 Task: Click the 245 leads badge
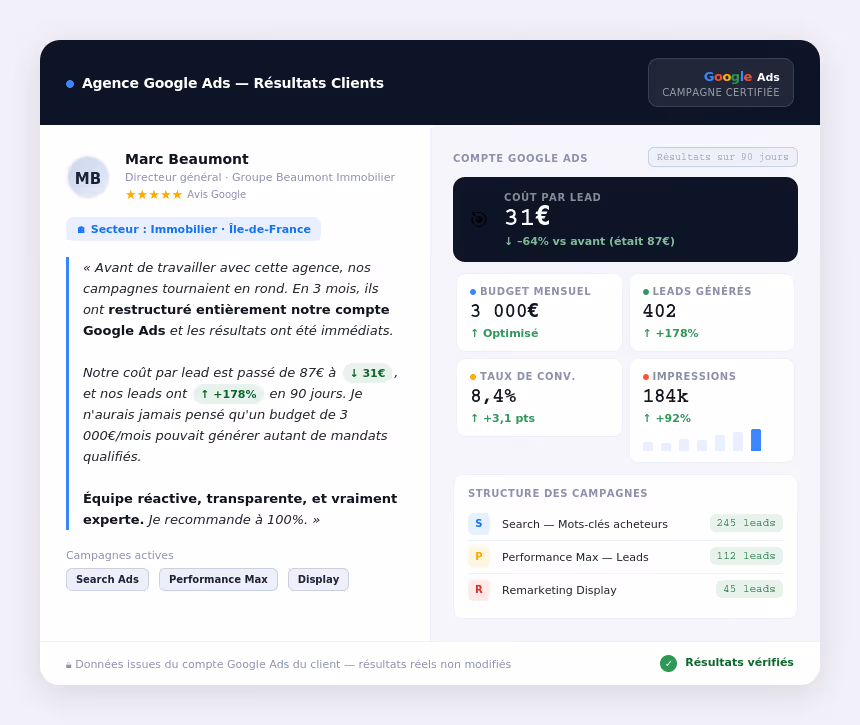(x=746, y=523)
